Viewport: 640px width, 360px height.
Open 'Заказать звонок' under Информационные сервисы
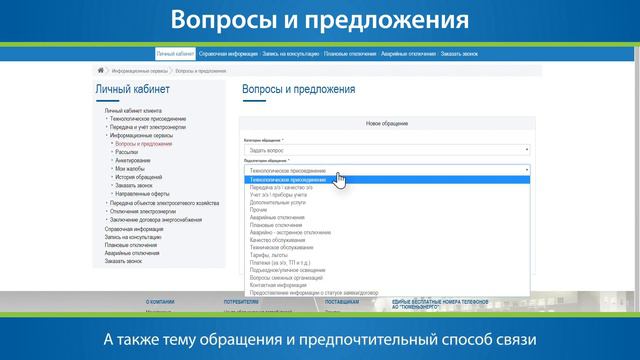[134, 185]
